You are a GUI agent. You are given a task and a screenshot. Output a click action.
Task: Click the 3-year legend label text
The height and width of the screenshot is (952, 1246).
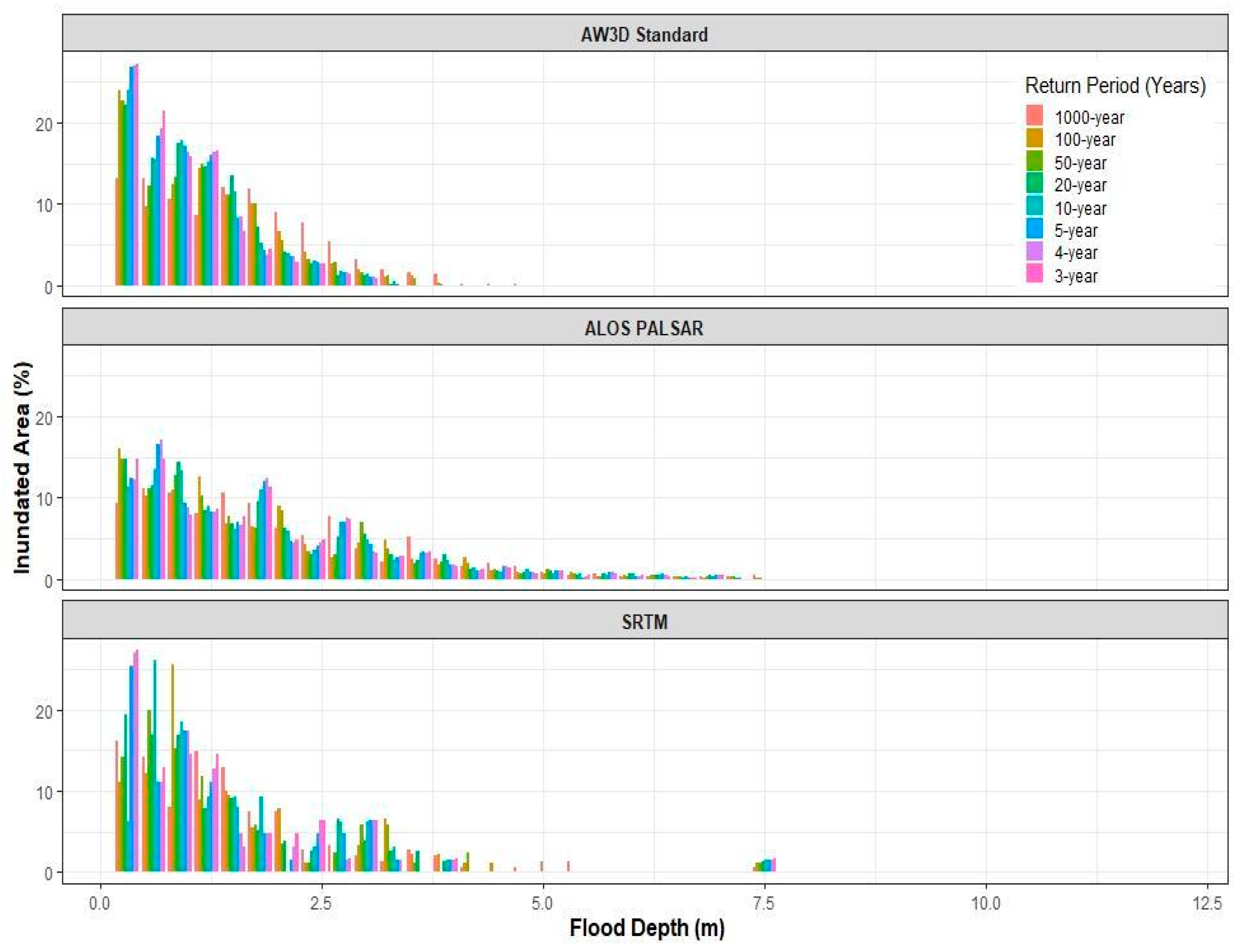point(1076,276)
